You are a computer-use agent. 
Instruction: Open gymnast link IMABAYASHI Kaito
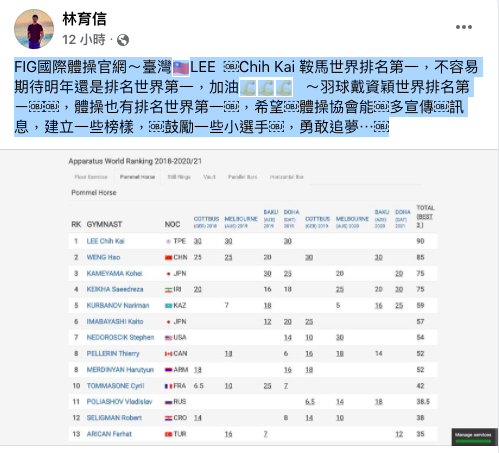coord(115,322)
